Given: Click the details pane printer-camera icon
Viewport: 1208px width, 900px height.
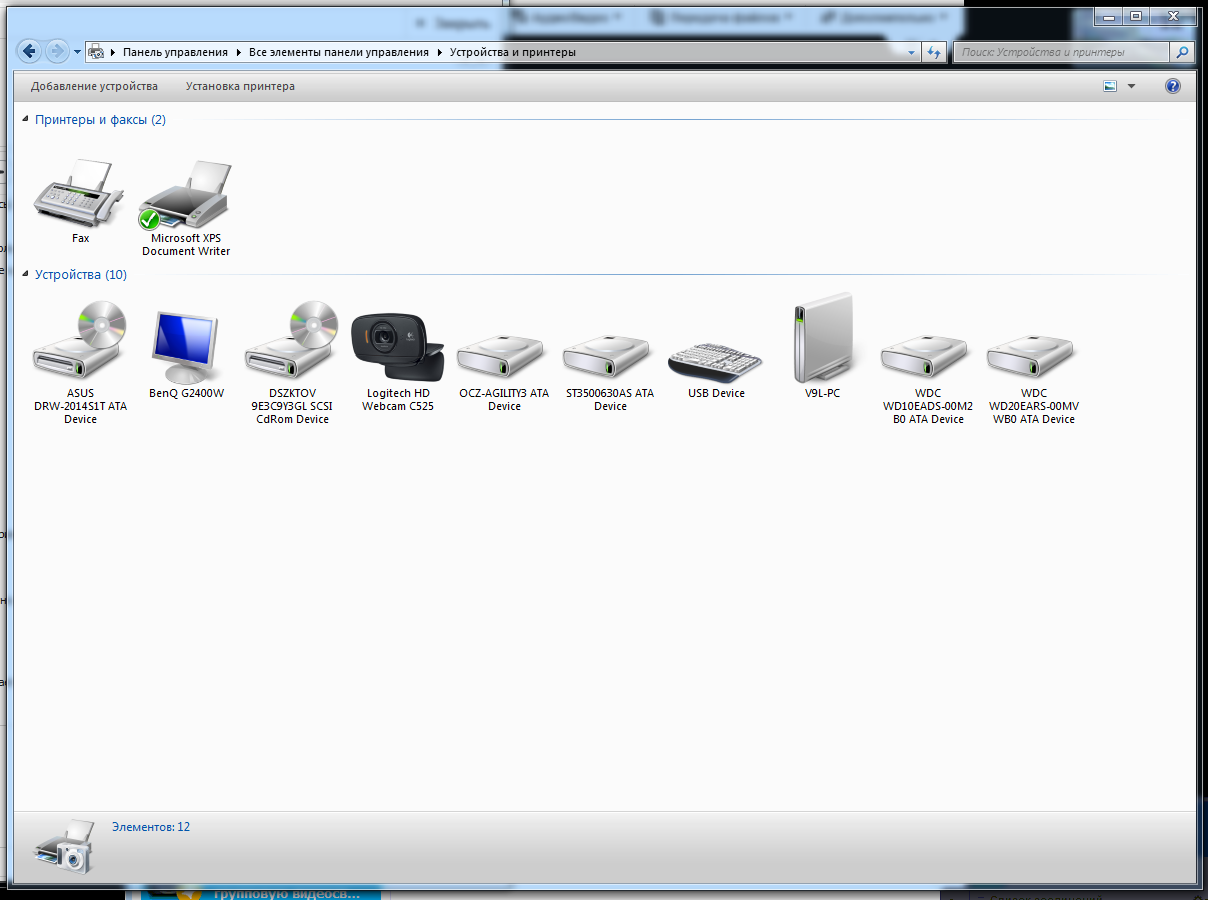Looking at the screenshot, I should click(x=64, y=845).
